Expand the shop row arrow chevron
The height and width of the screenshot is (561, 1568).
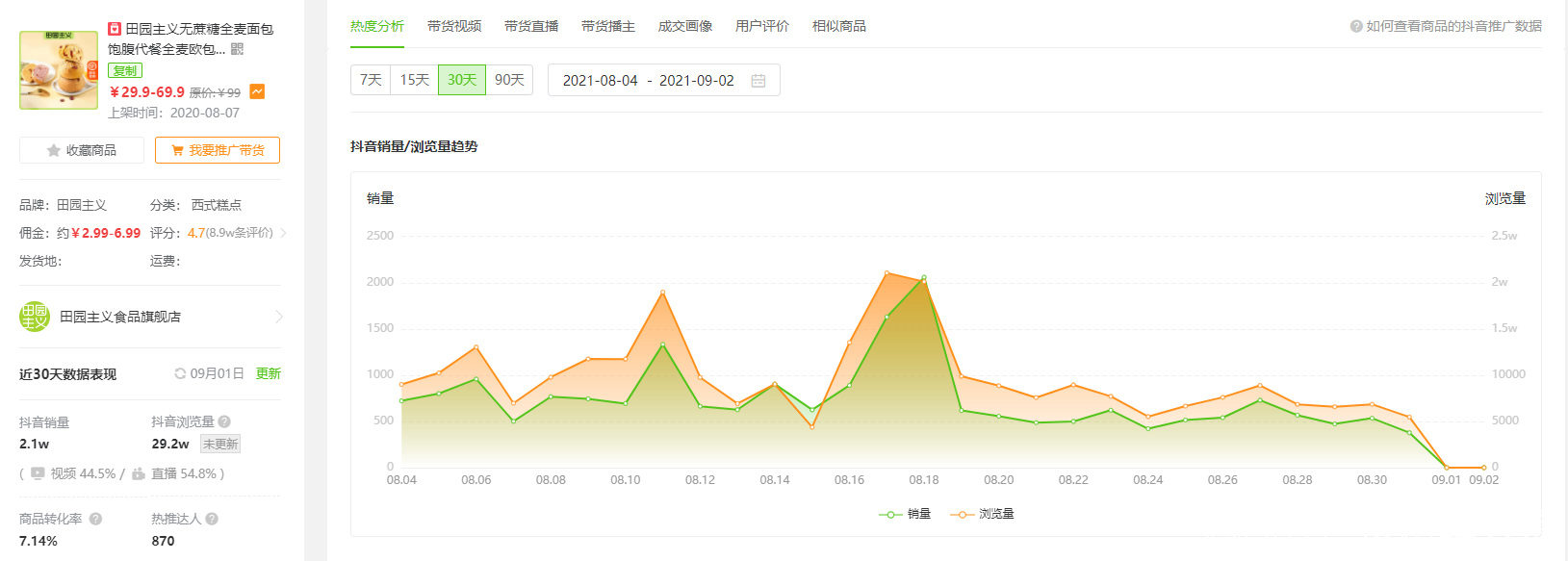click(x=279, y=317)
